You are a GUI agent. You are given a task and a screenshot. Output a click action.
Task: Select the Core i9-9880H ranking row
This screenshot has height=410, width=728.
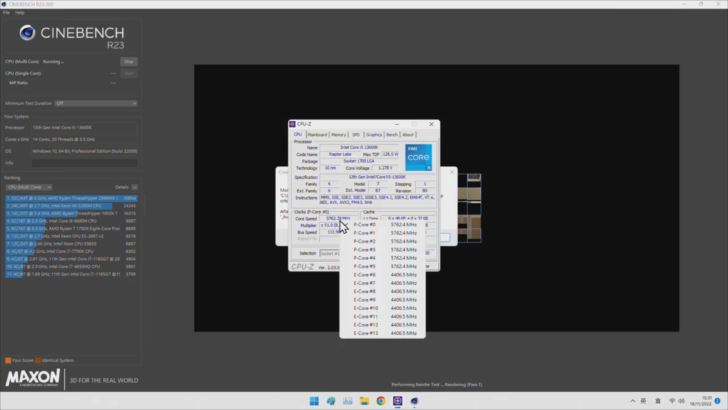point(71,221)
